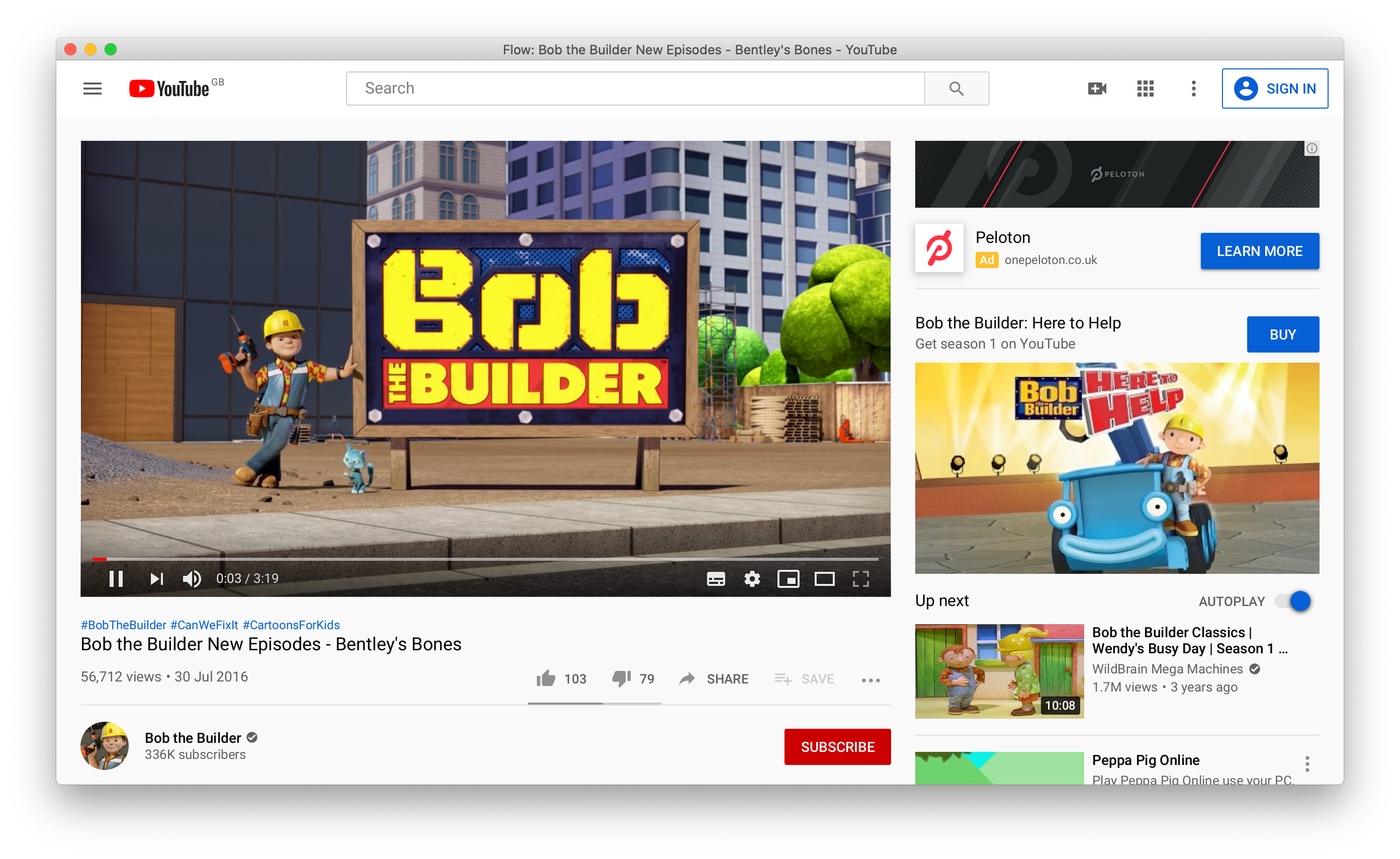Open Peppa Pig Online options menu
Screen dimensions: 1400x859
(1307, 763)
